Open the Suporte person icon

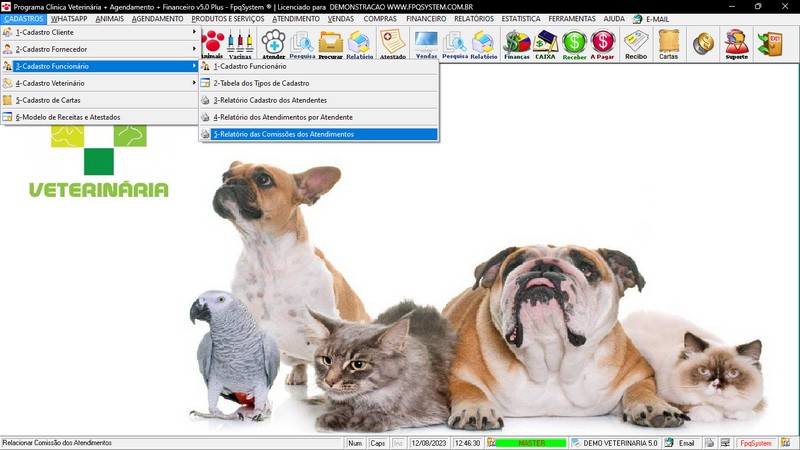737,44
